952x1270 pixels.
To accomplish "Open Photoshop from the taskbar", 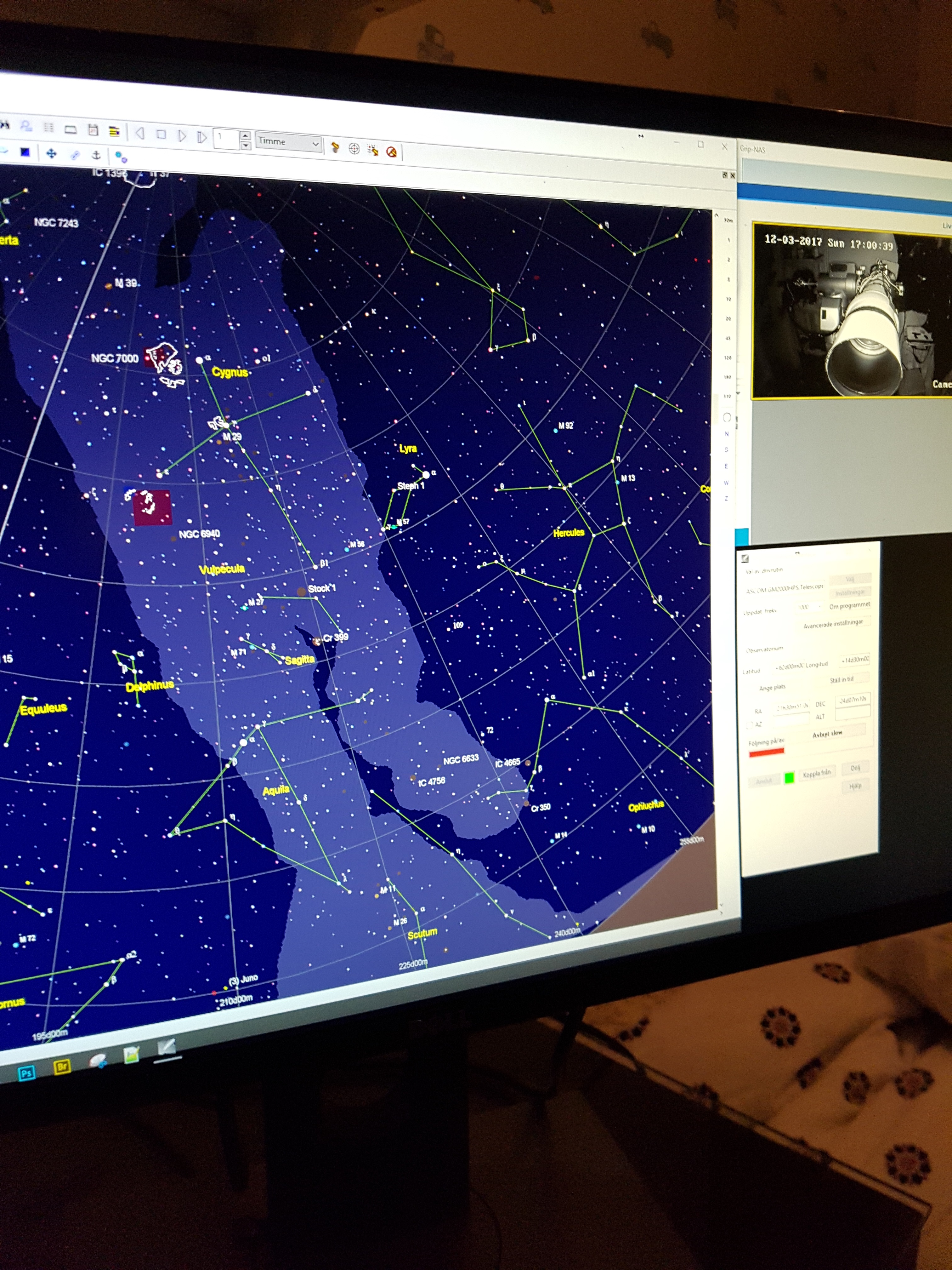I will pyautogui.click(x=26, y=1073).
